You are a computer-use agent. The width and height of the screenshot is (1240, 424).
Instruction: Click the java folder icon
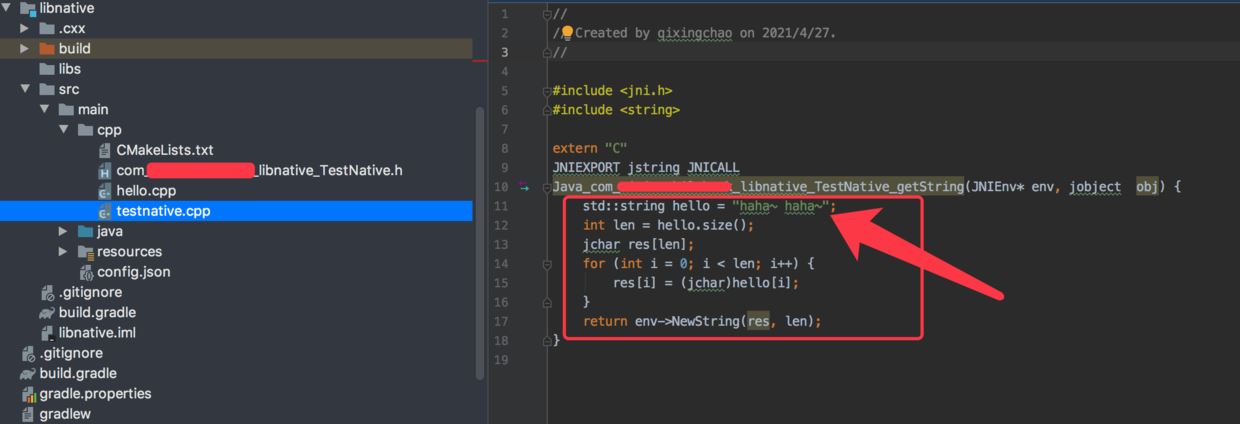pos(85,231)
